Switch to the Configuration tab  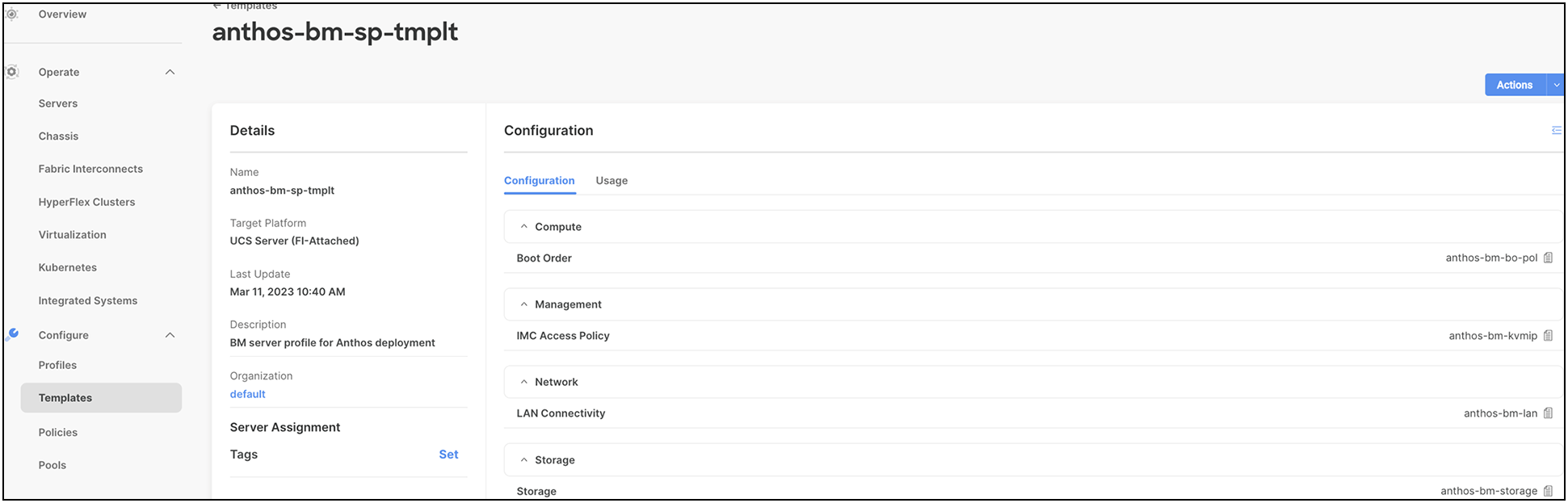[540, 181]
